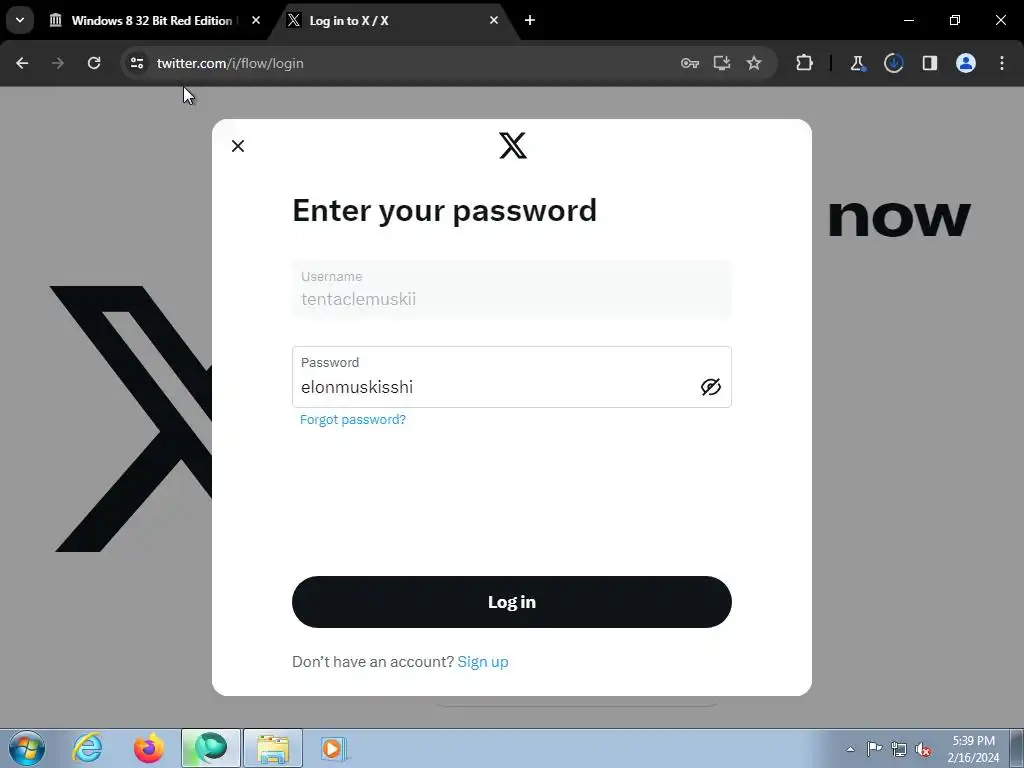1024x768 pixels.
Task: Click the Log in button
Action: coord(511,601)
